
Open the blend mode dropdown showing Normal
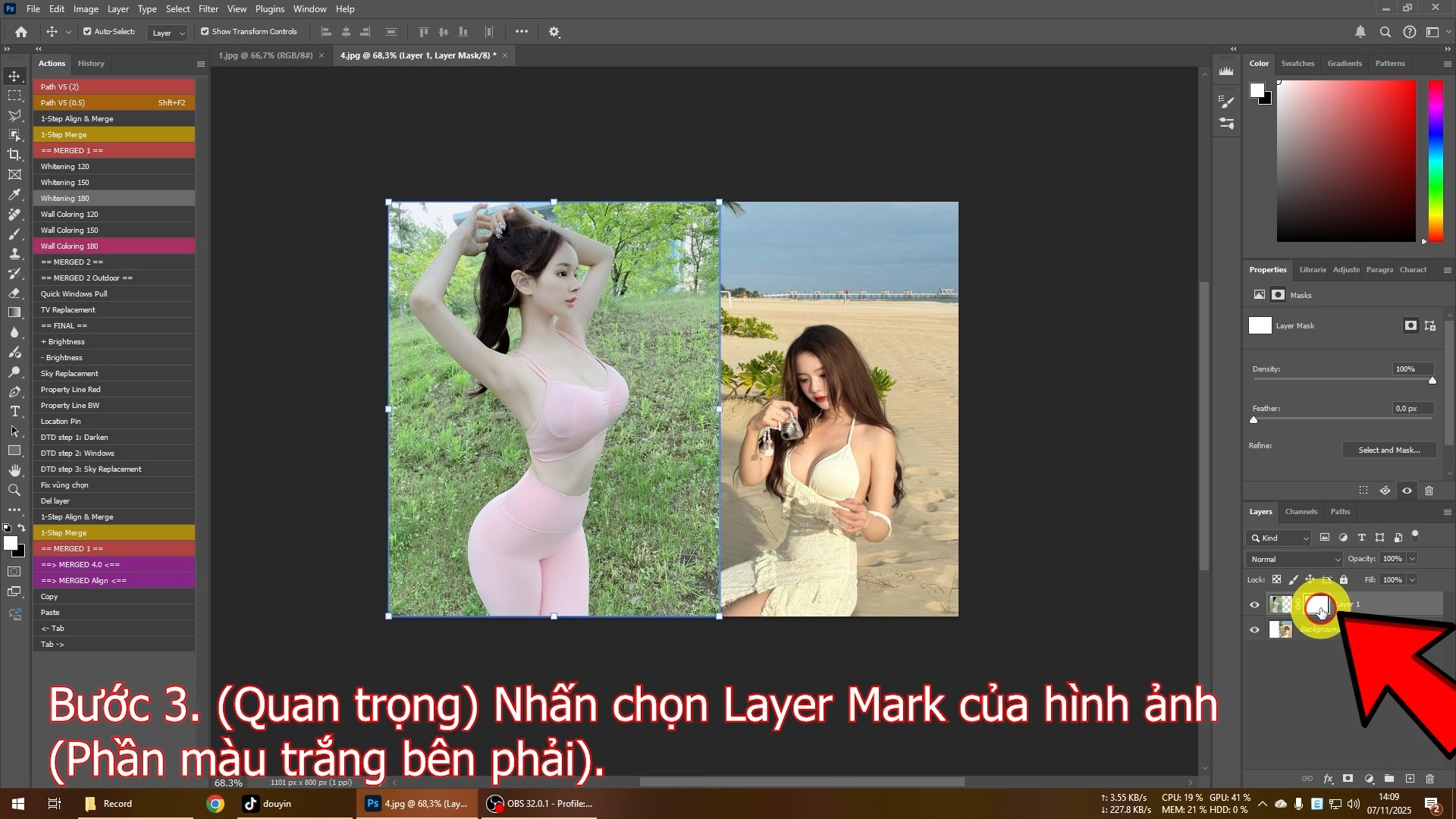pos(1293,559)
